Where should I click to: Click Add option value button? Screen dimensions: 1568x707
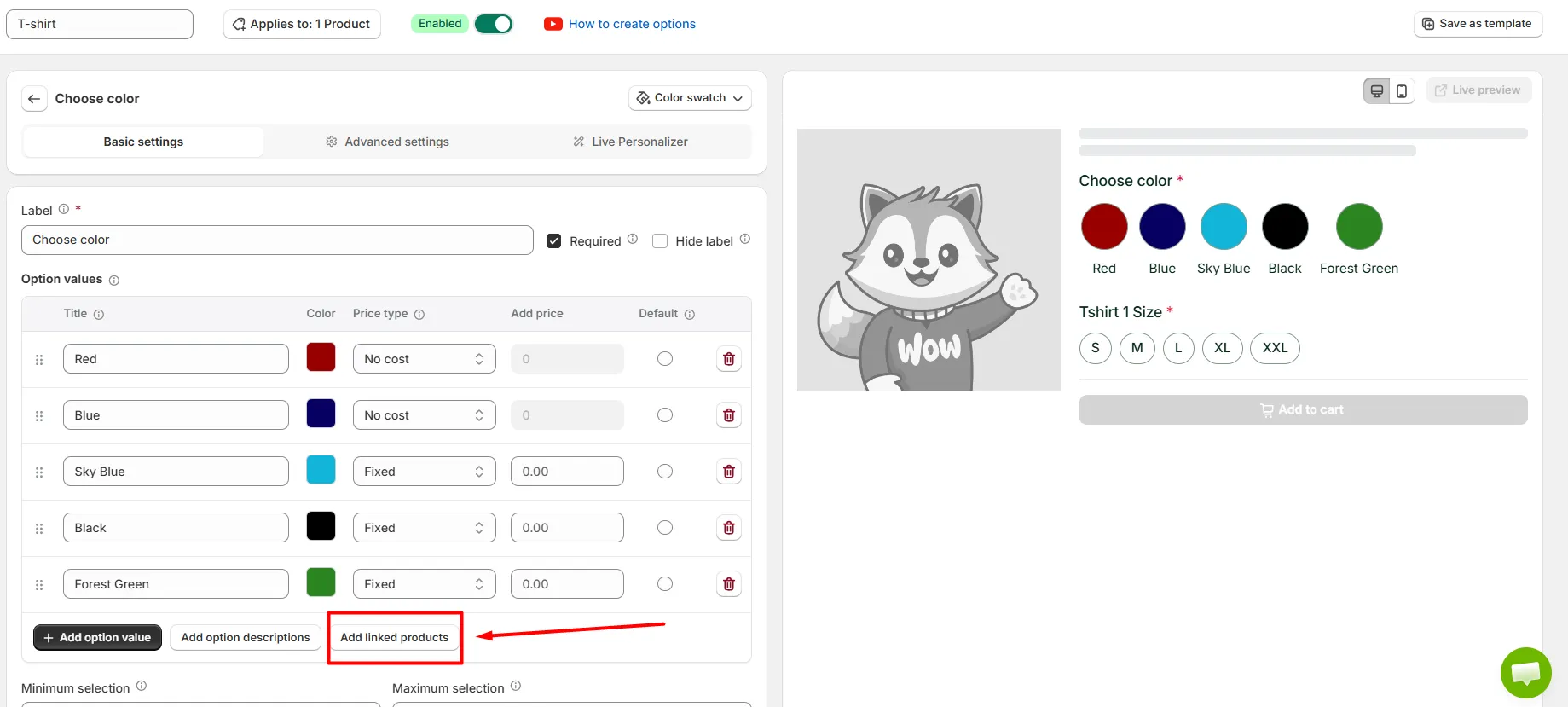(97, 638)
